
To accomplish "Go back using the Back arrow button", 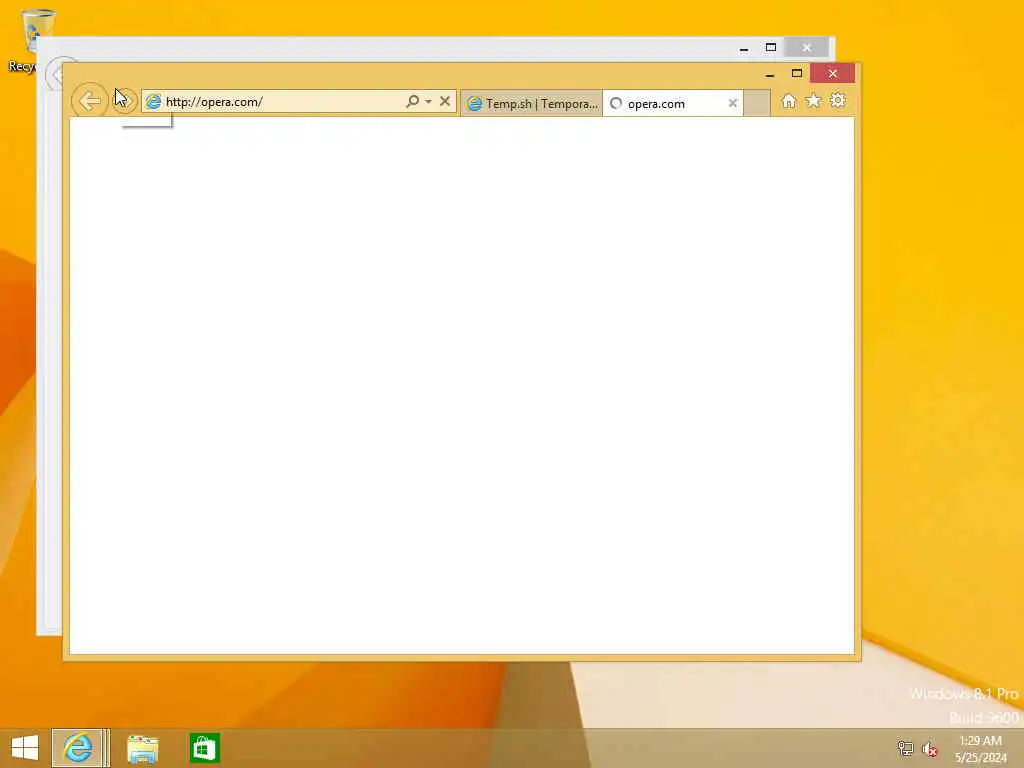I will point(89,101).
